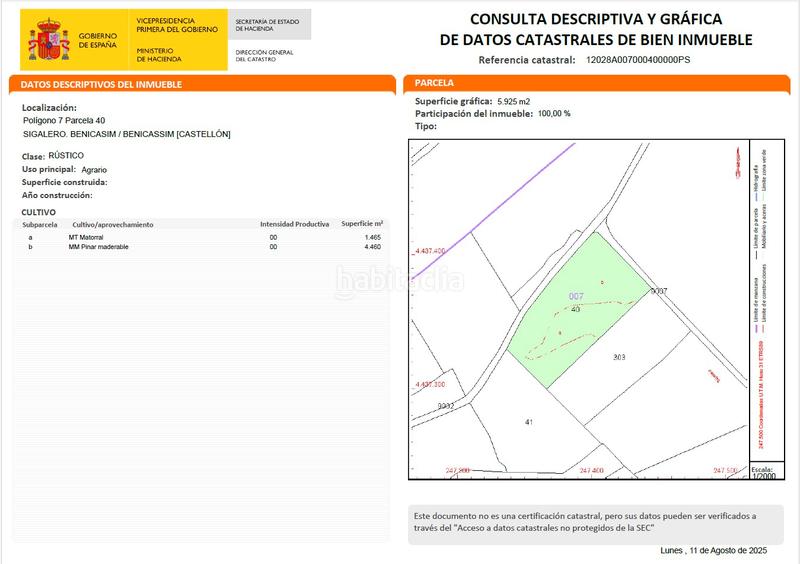The image size is (800, 564).
Task: Click parcel 41 on the map
Action: coord(529,422)
